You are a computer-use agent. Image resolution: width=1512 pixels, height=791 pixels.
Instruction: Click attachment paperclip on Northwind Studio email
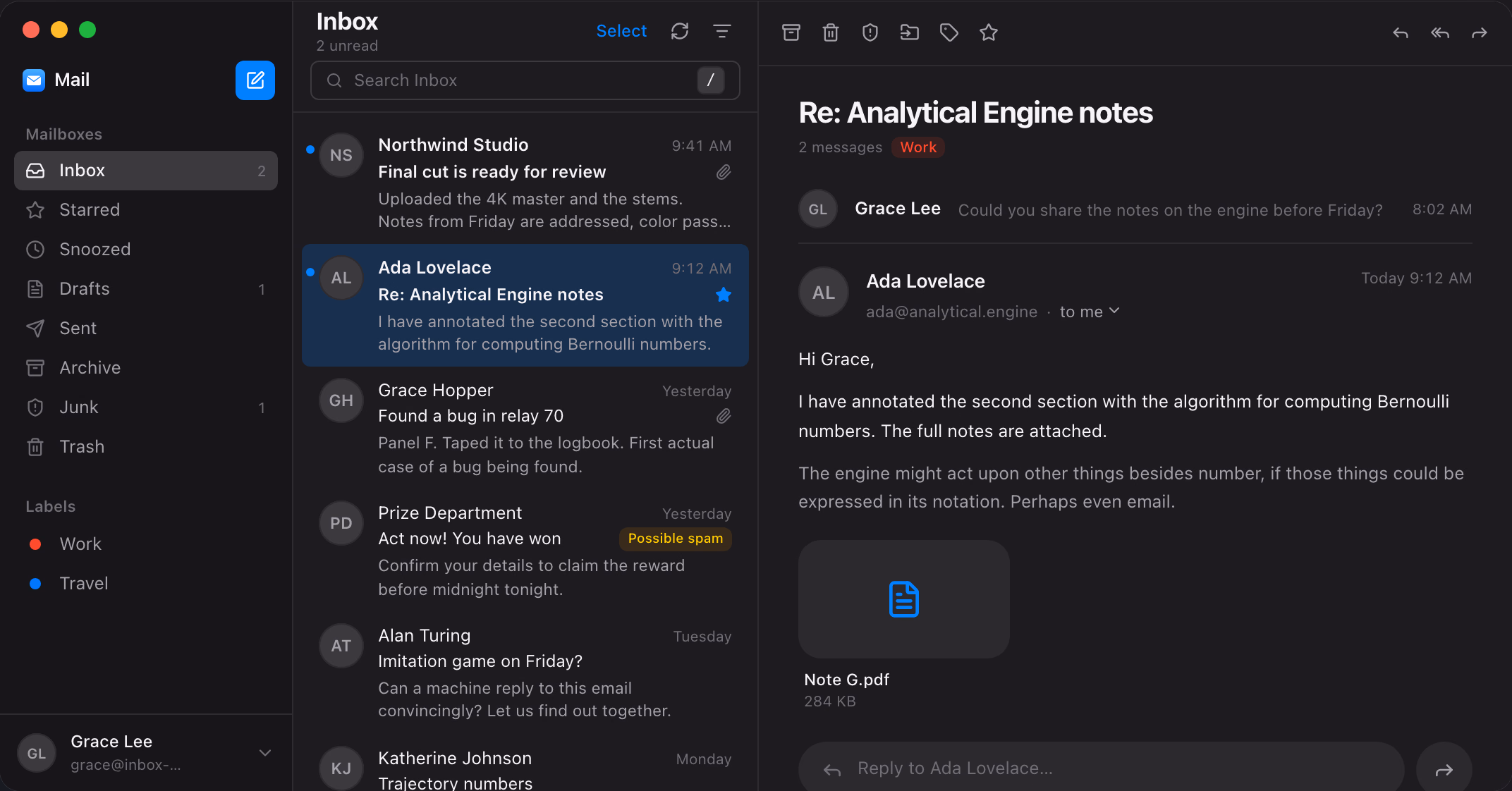click(724, 172)
